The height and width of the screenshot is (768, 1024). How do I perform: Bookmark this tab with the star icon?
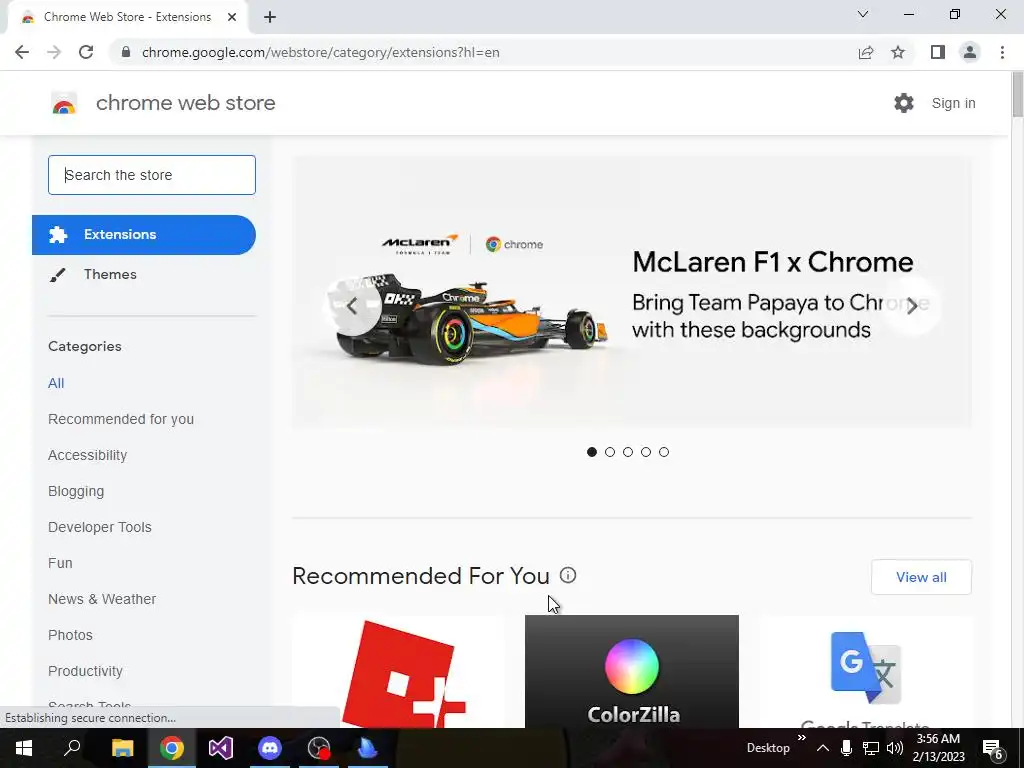pyautogui.click(x=898, y=52)
